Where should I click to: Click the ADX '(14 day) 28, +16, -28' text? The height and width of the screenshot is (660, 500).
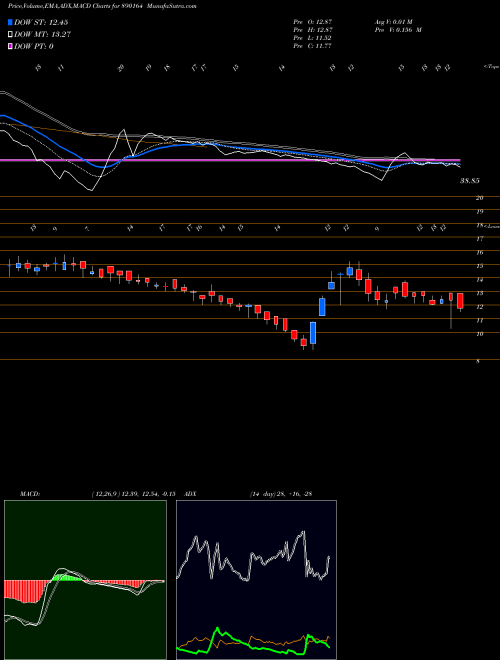pyautogui.click(x=281, y=493)
